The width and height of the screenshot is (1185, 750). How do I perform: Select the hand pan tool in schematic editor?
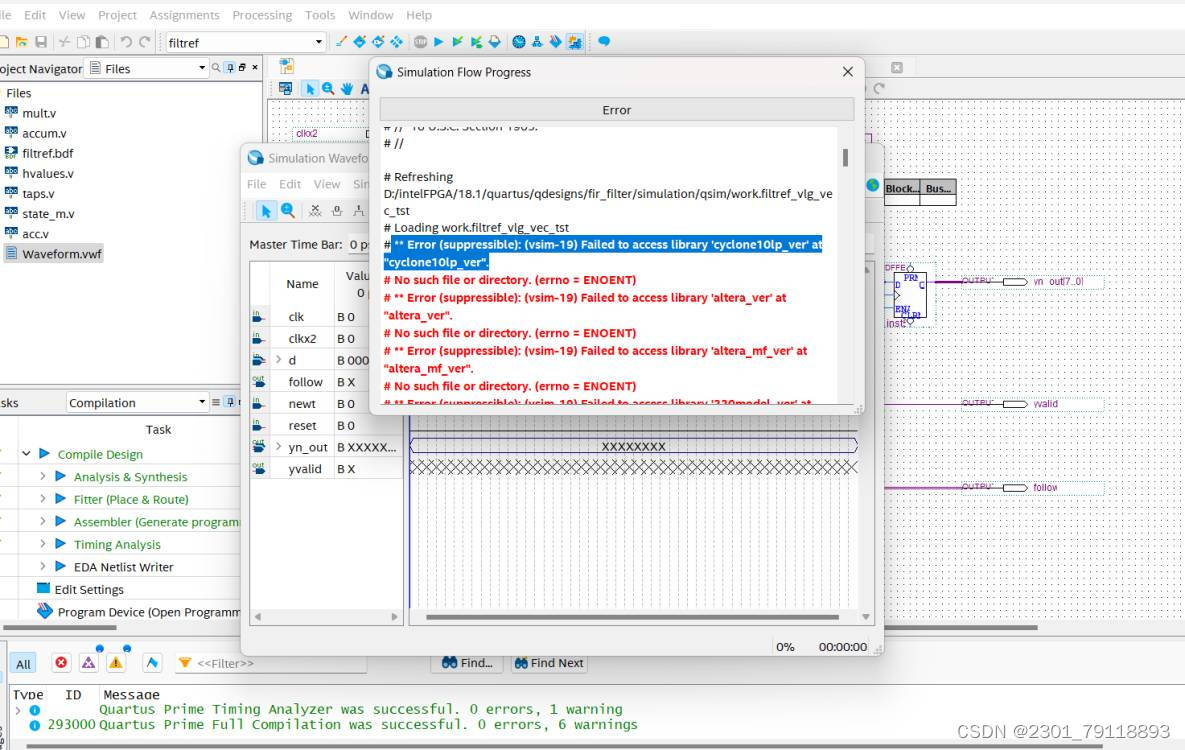[346, 89]
